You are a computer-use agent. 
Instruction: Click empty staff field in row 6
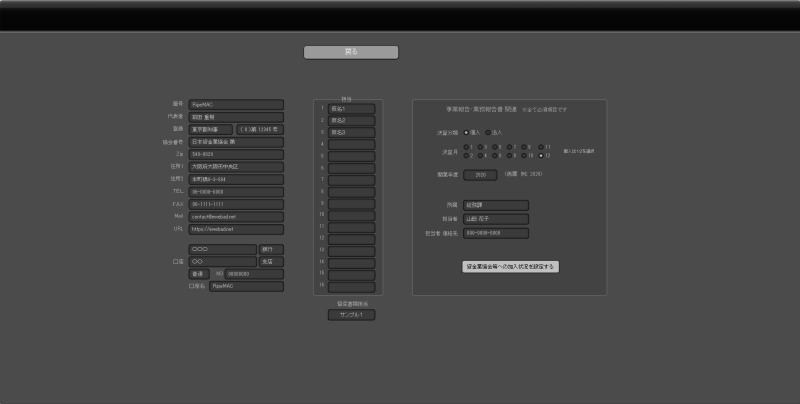point(352,168)
